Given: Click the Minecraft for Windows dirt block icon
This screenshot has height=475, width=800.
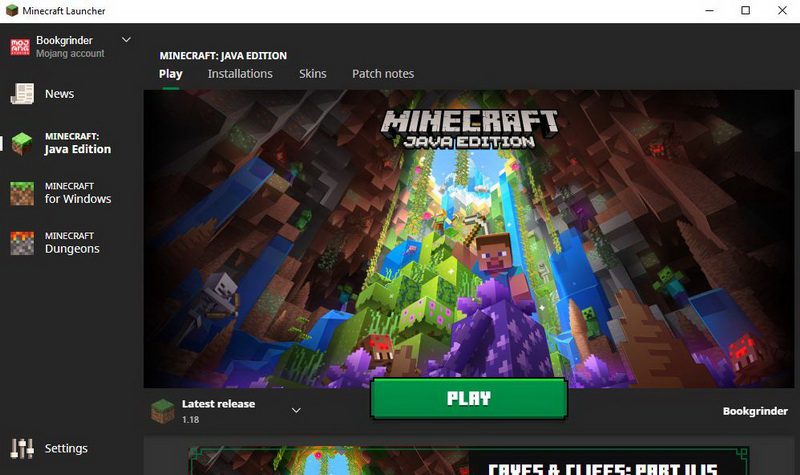Looking at the screenshot, I should pos(22,193).
